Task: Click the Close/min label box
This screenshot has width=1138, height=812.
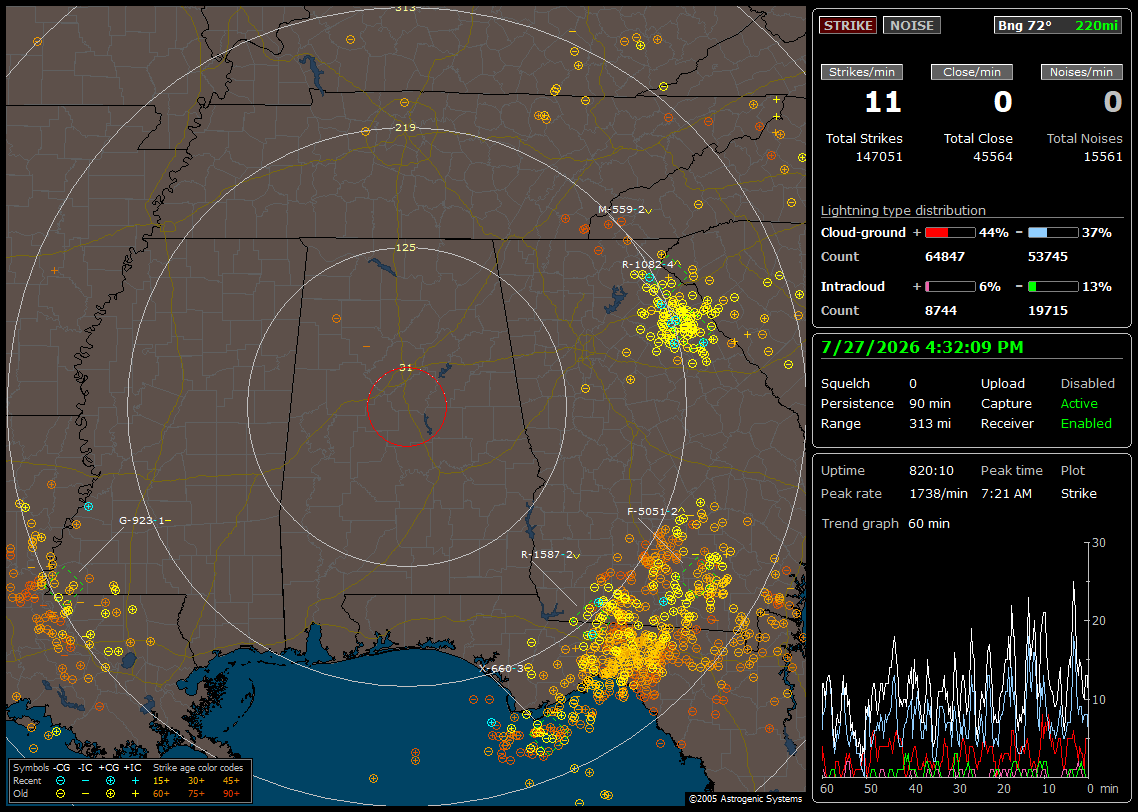Action: coord(972,72)
